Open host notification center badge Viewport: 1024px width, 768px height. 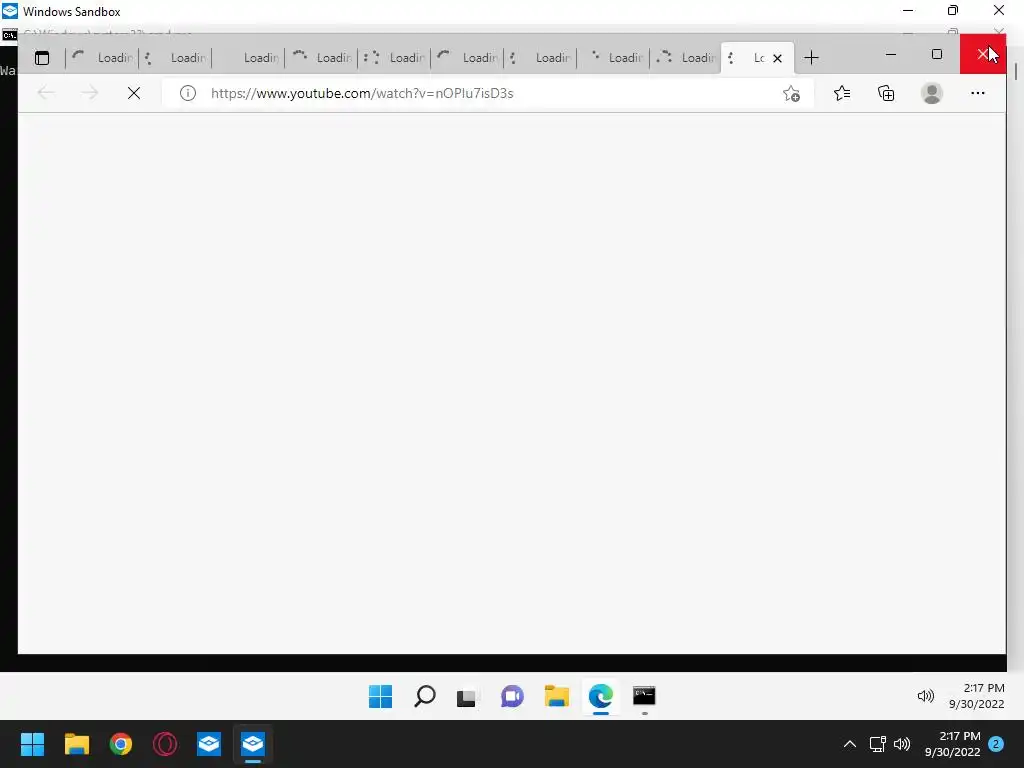click(x=996, y=744)
